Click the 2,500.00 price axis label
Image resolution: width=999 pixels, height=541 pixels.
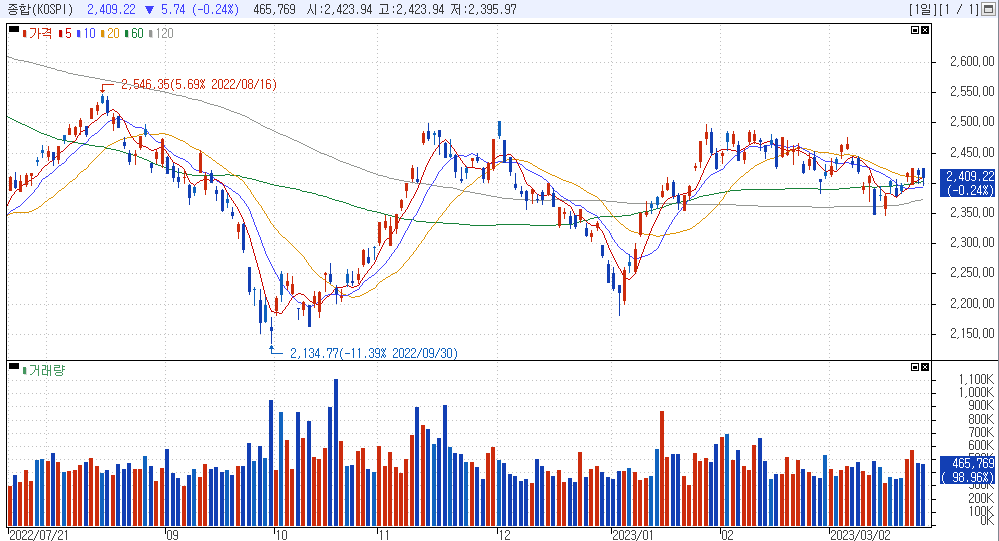(972, 122)
